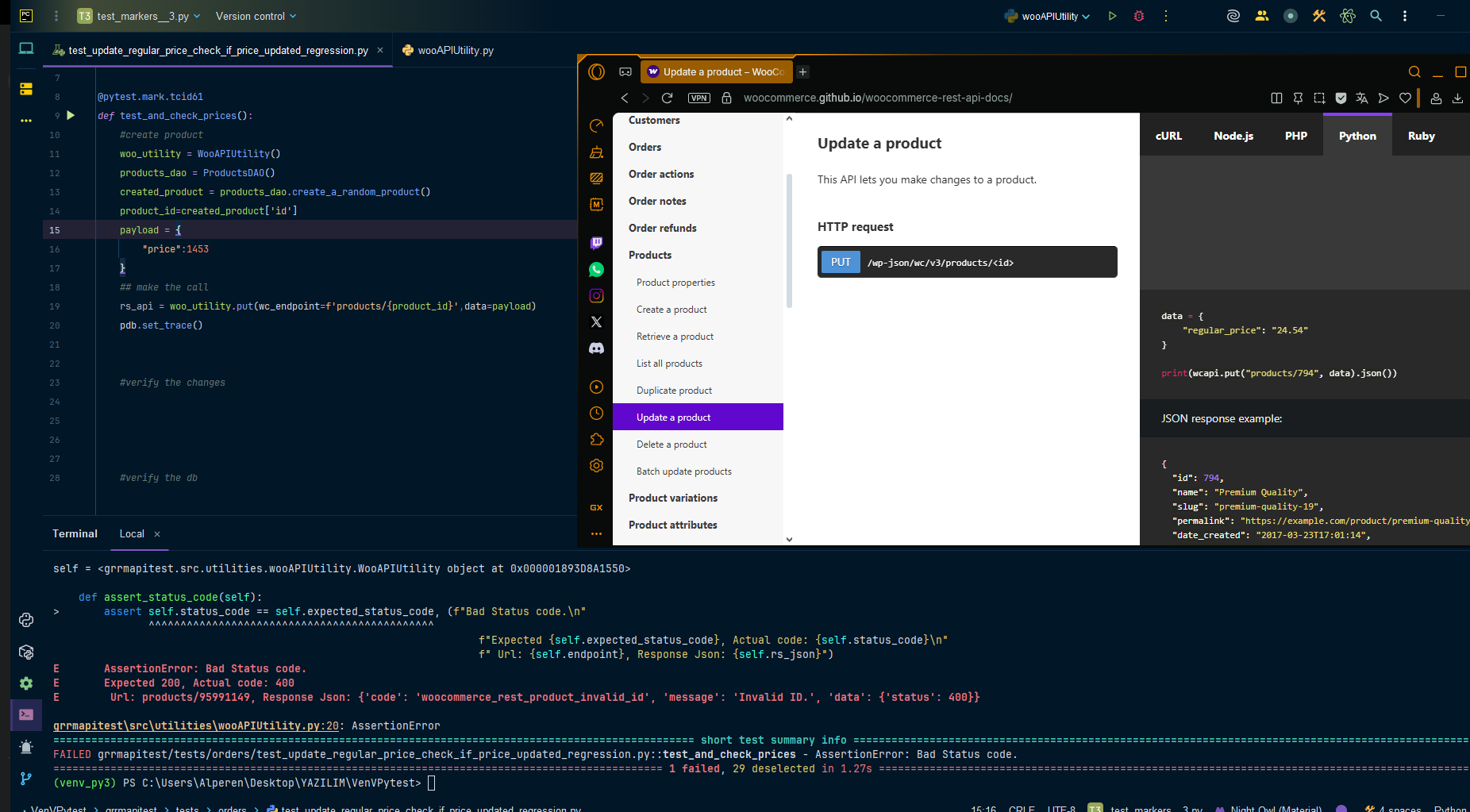Go back in the Opera browser
1470x812 pixels.
coord(625,98)
